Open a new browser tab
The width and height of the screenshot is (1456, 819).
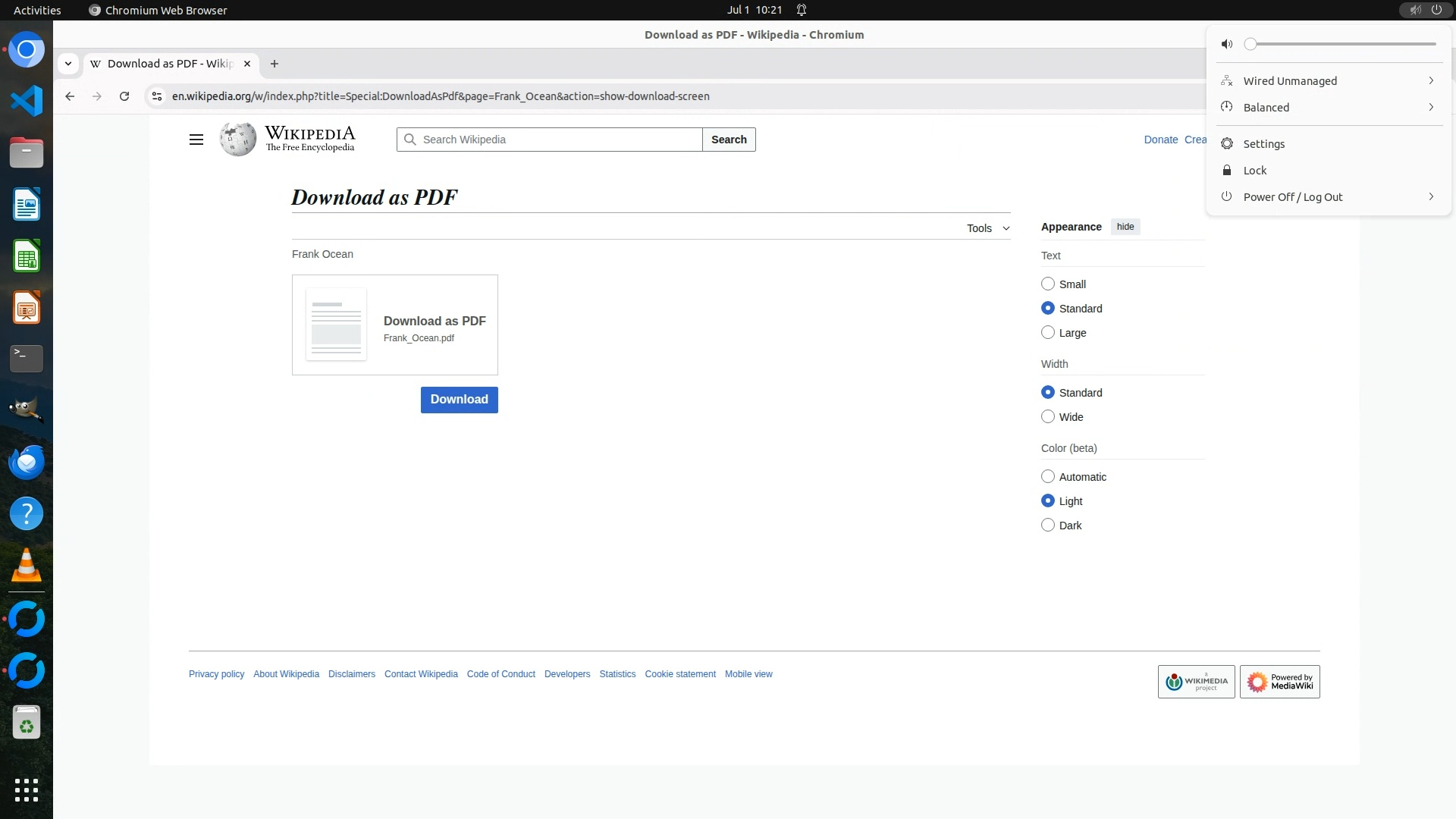pyautogui.click(x=275, y=64)
